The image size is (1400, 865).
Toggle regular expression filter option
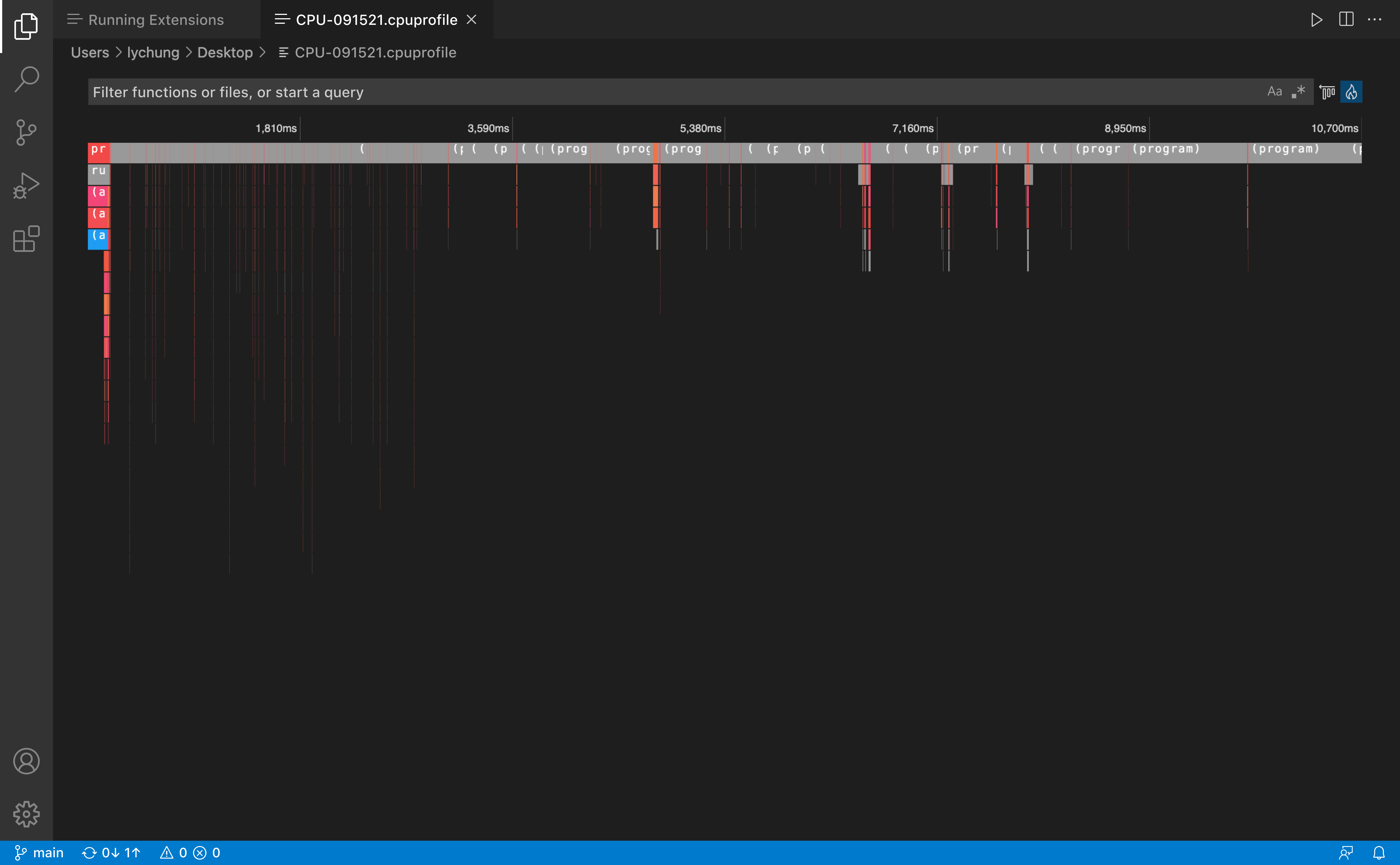(x=1298, y=91)
